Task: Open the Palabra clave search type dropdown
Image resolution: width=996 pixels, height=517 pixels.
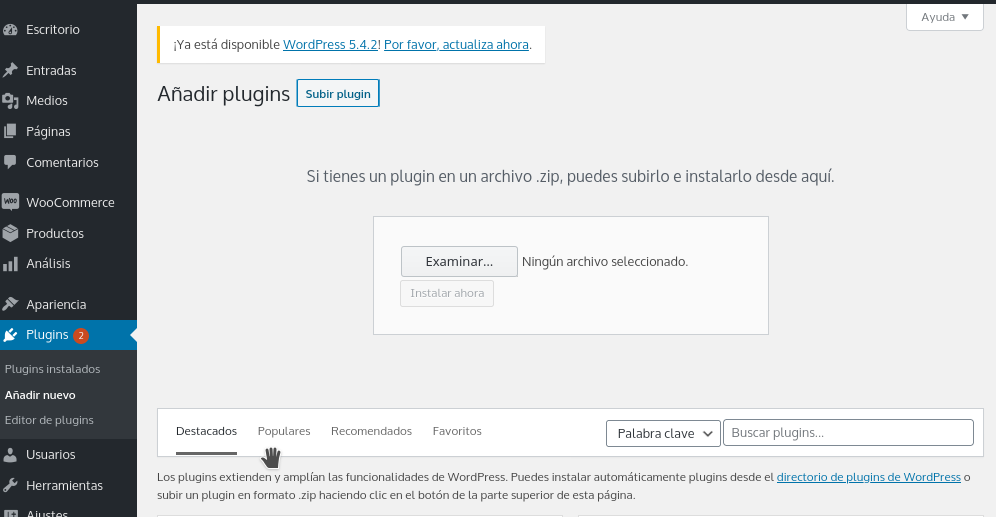Action: (x=663, y=433)
